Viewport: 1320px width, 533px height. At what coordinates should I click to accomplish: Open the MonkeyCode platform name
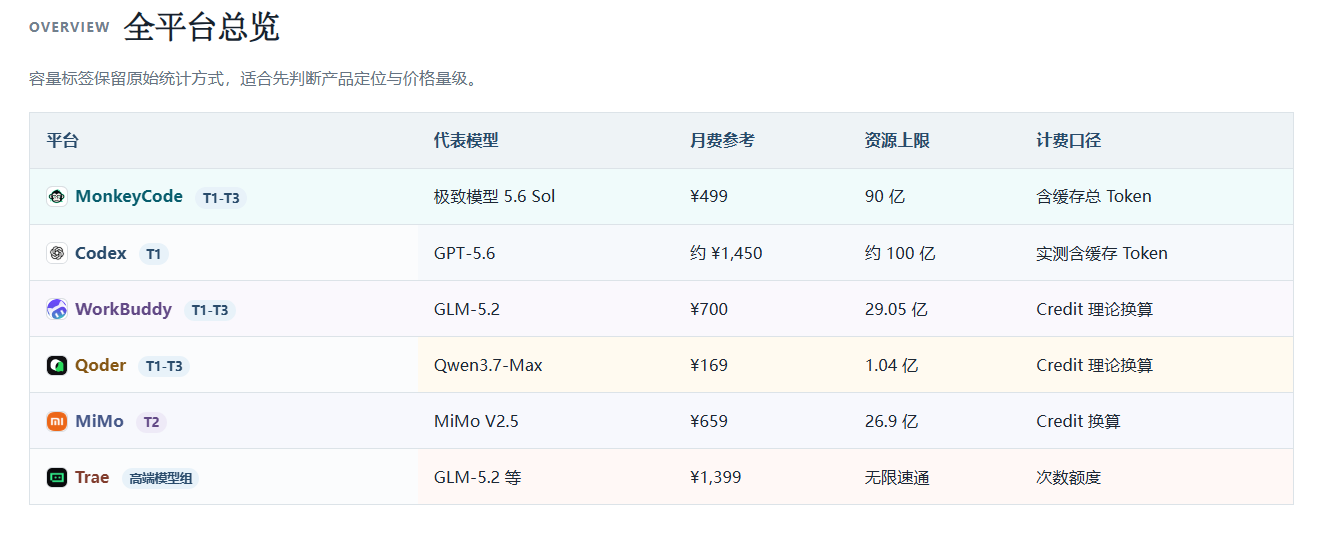pos(129,196)
